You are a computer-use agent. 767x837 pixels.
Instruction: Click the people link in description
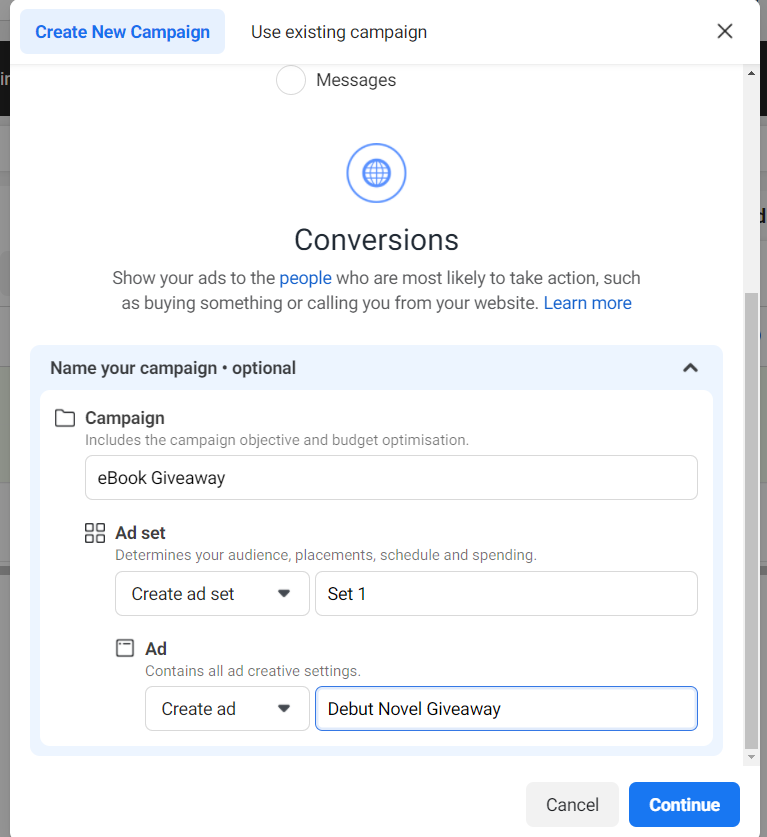point(305,278)
